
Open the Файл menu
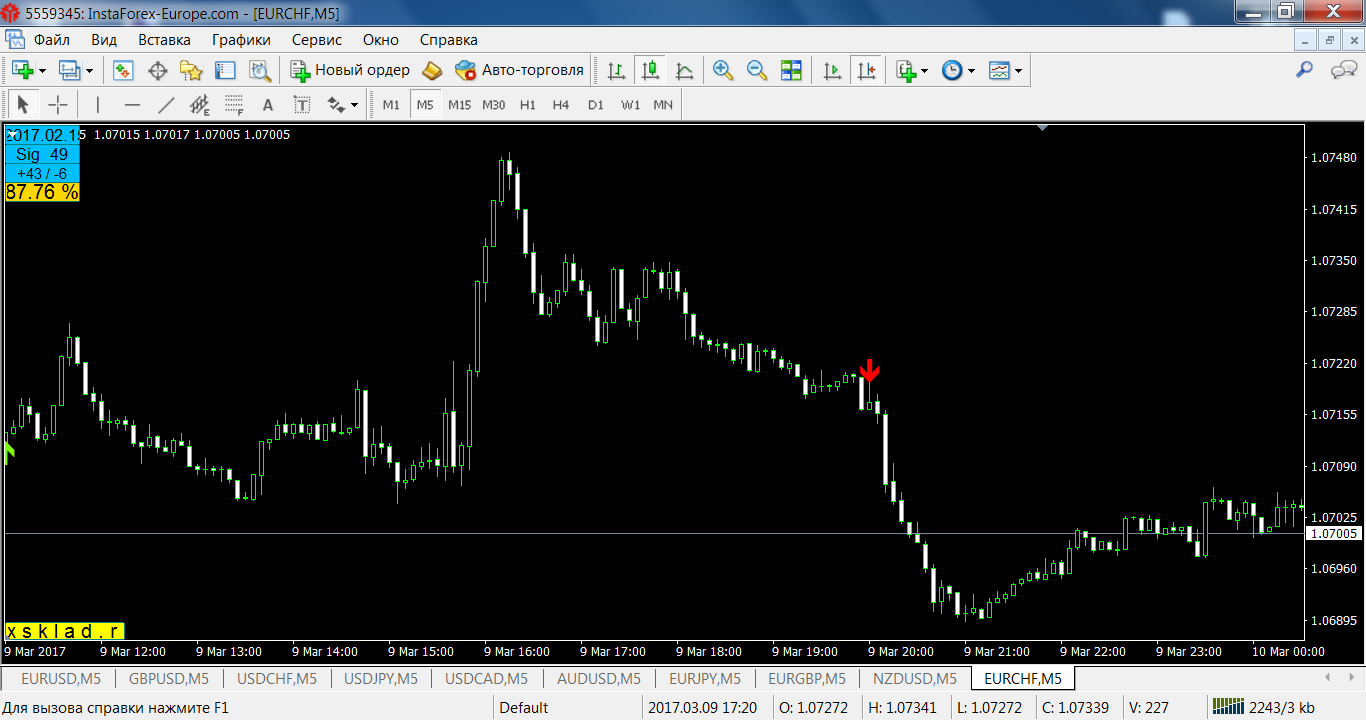coord(52,40)
